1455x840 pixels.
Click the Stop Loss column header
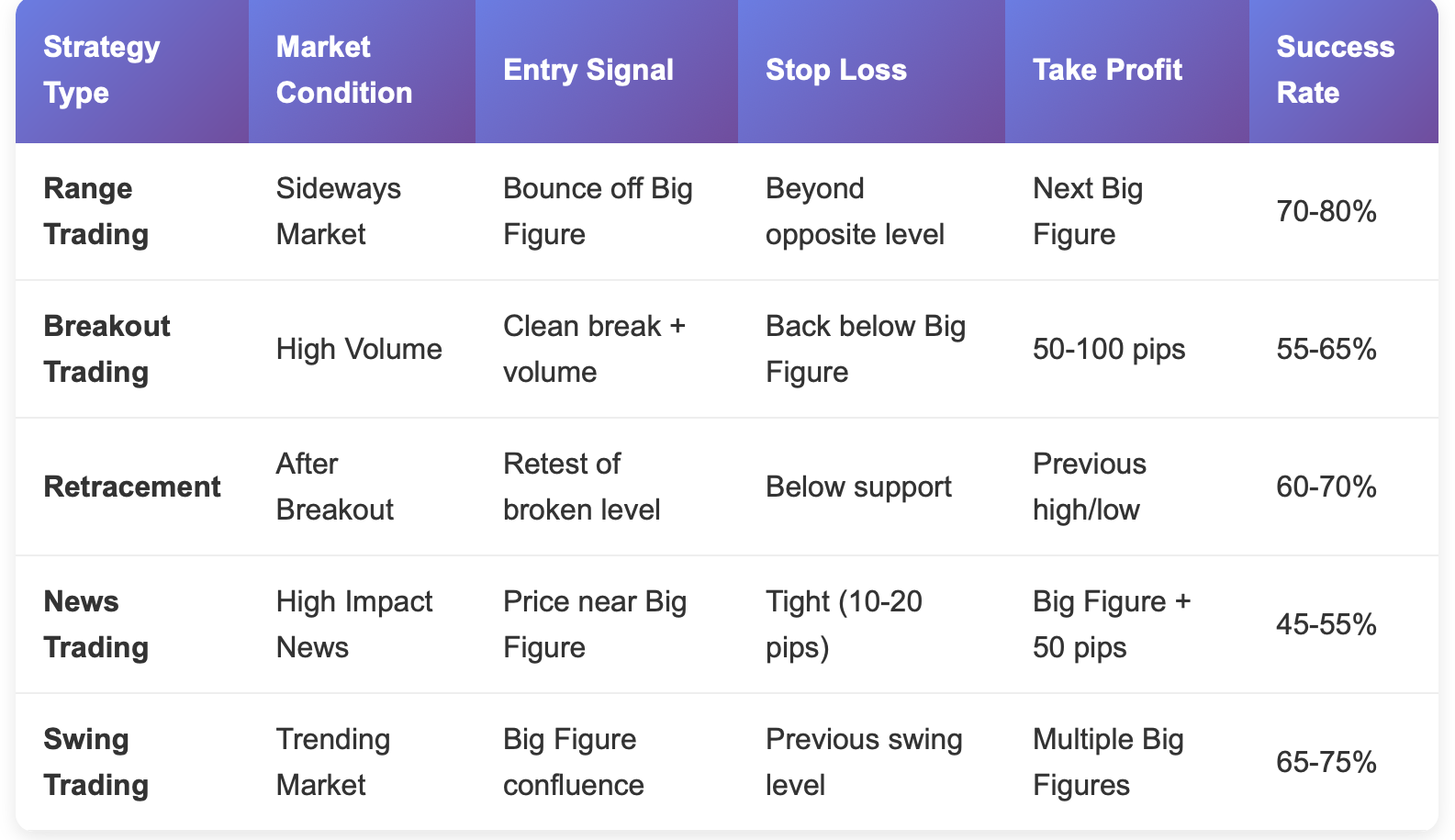tap(871, 70)
